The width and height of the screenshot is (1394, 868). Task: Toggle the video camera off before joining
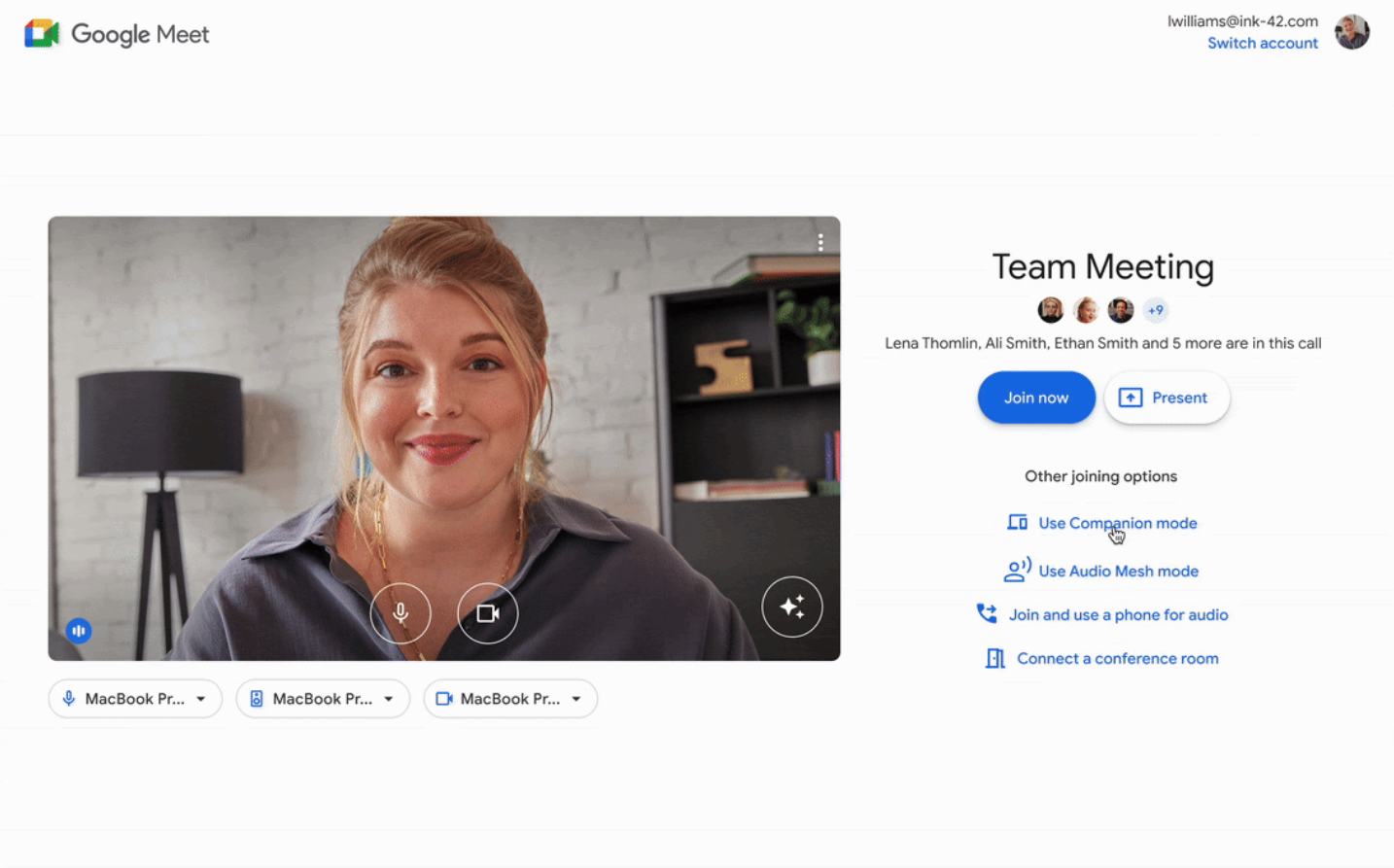(487, 612)
